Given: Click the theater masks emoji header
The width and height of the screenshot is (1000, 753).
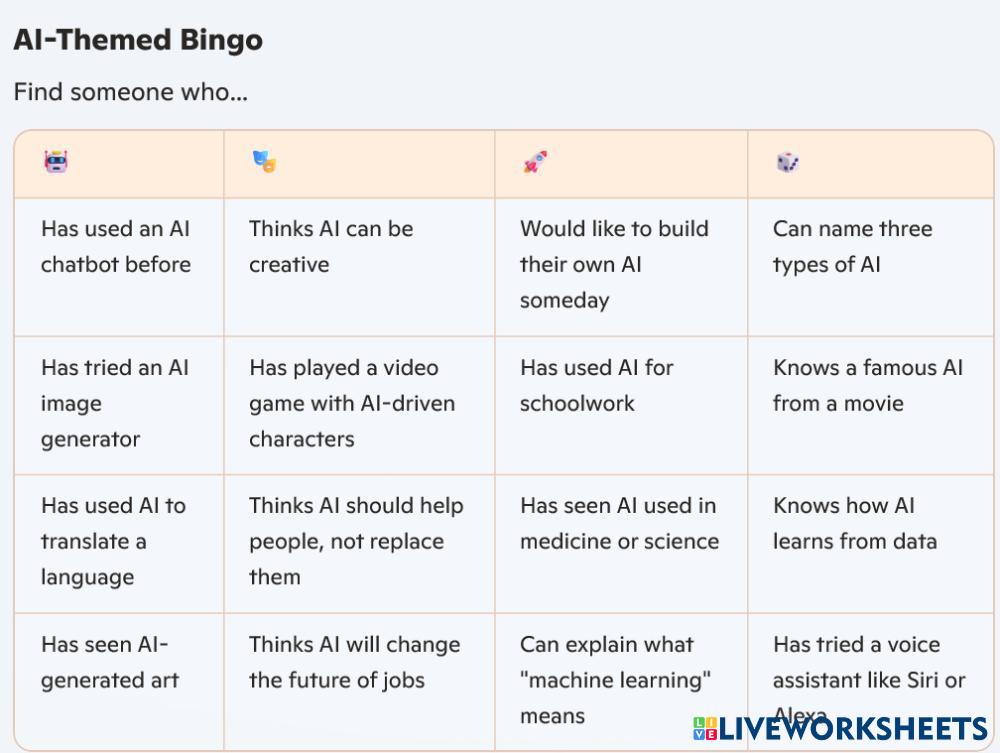Looking at the screenshot, I should (264, 162).
